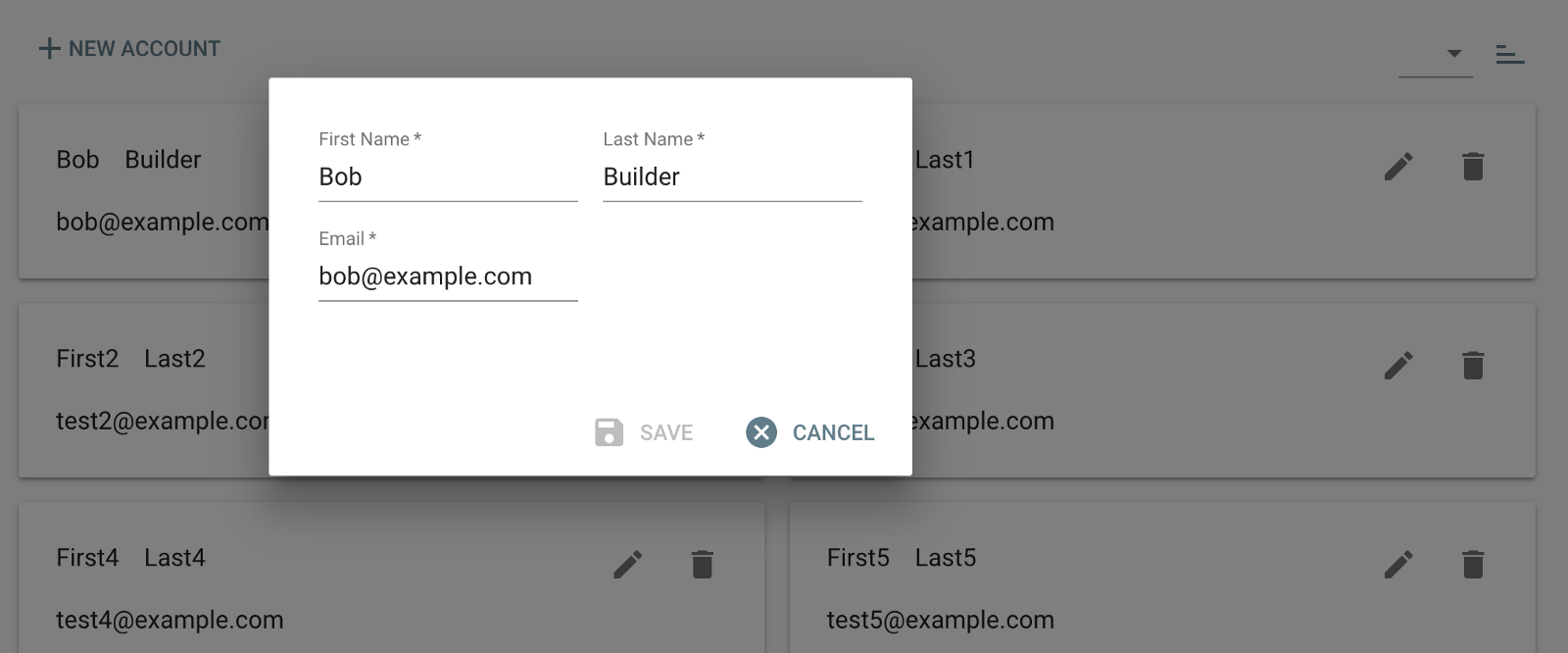Delete the First5 Last5 account
Screen dimensions: 1568x653
pyautogui.click(x=1473, y=565)
